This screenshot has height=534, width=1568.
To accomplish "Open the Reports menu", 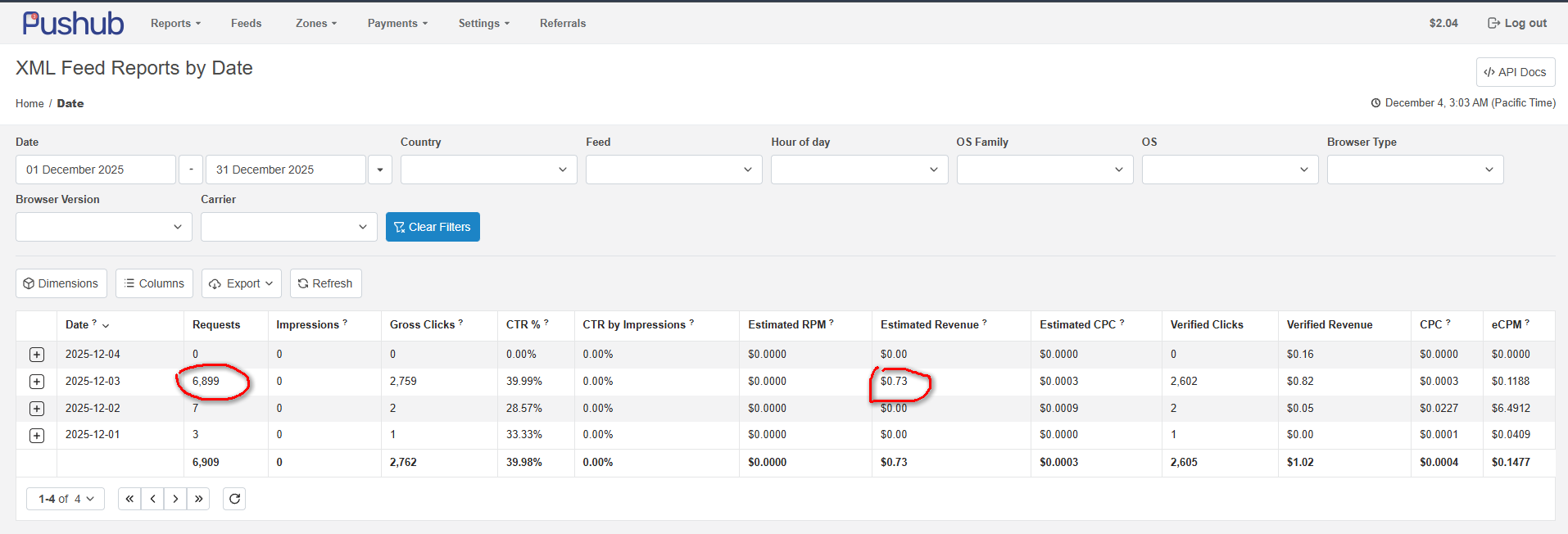I will pos(175,24).
